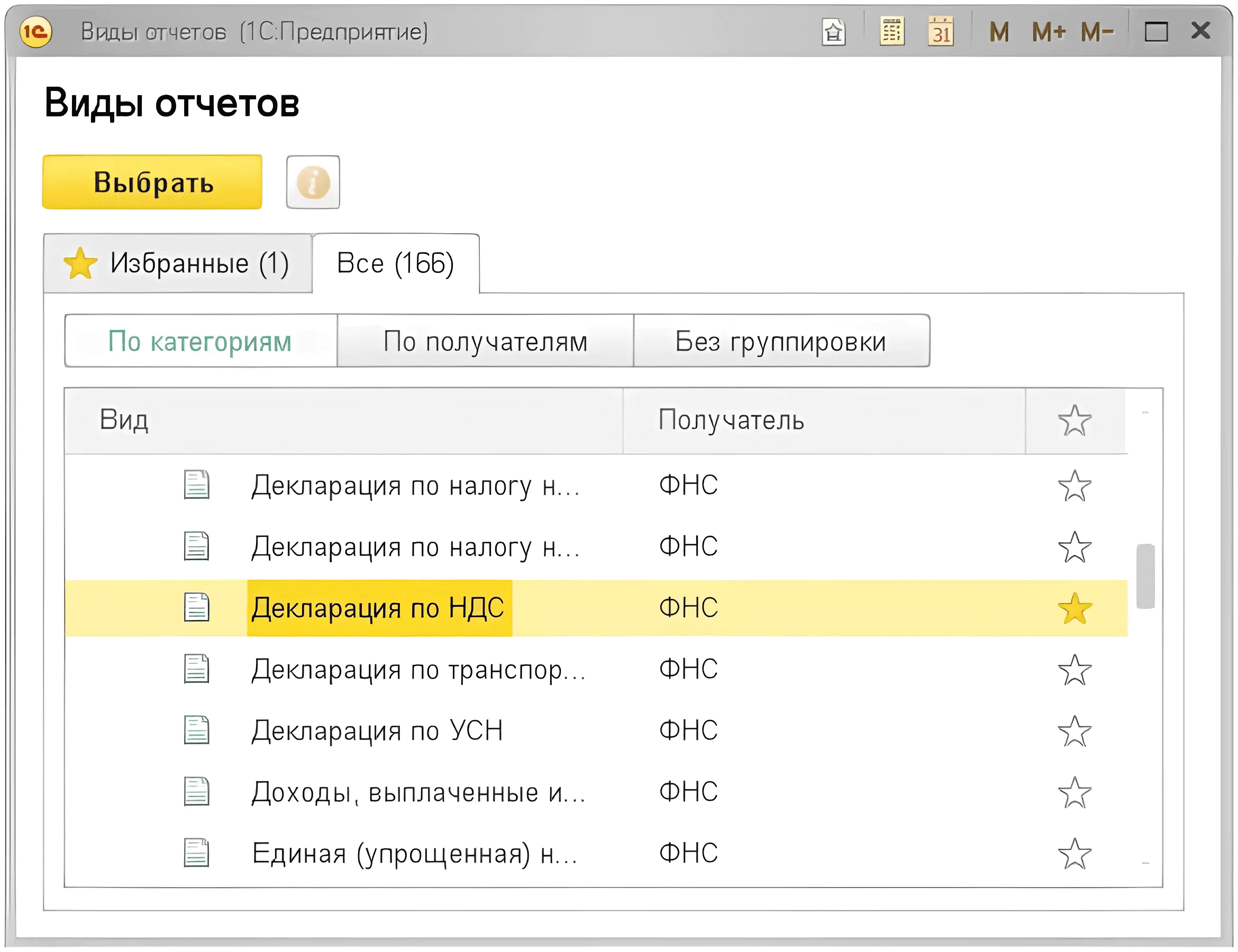Sort by the Получатель column header
The width and height of the screenshot is (1238, 952).
[x=824, y=420]
